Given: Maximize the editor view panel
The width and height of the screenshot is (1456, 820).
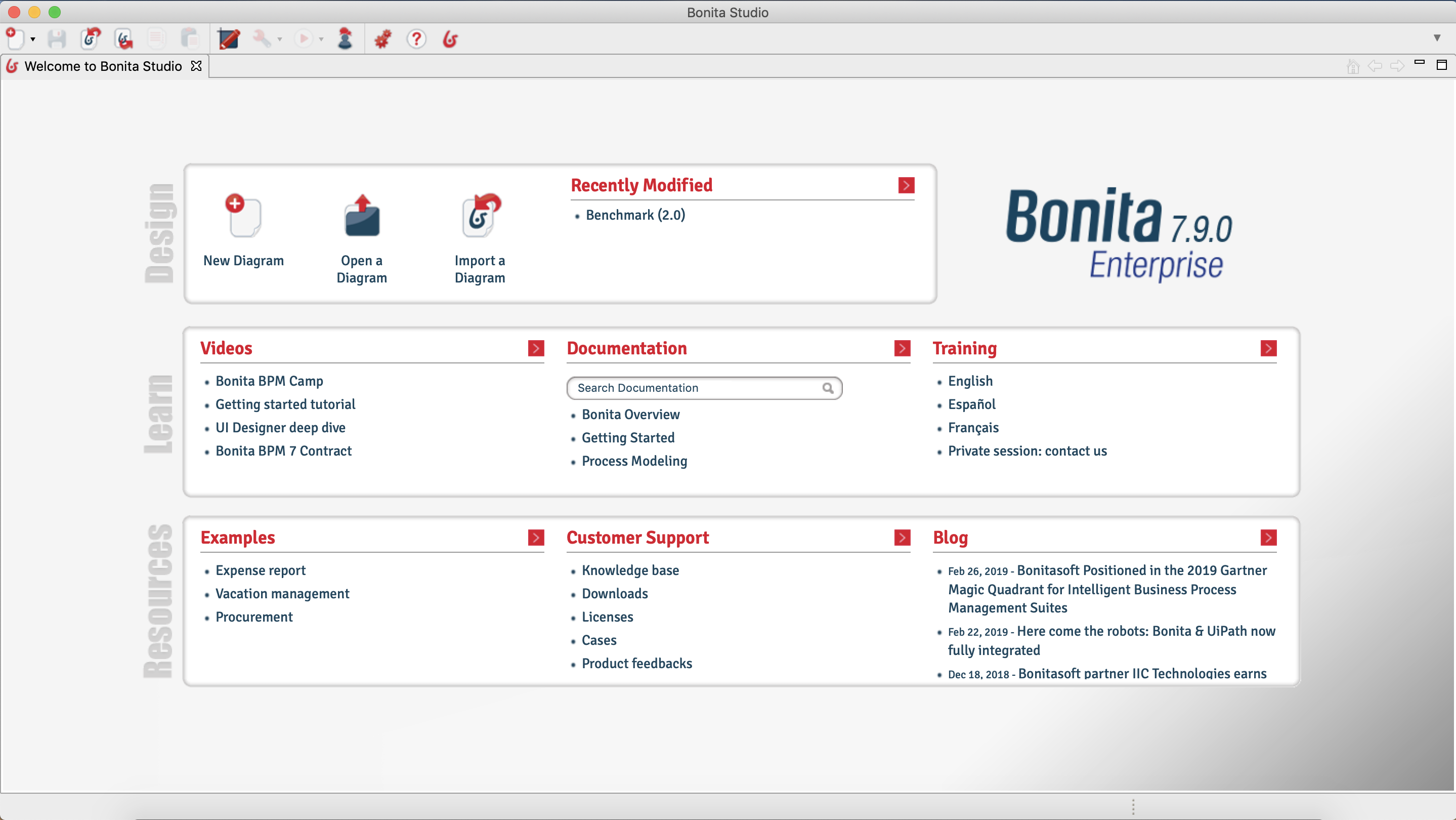Looking at the screenshot, I should click(1441, 65).
